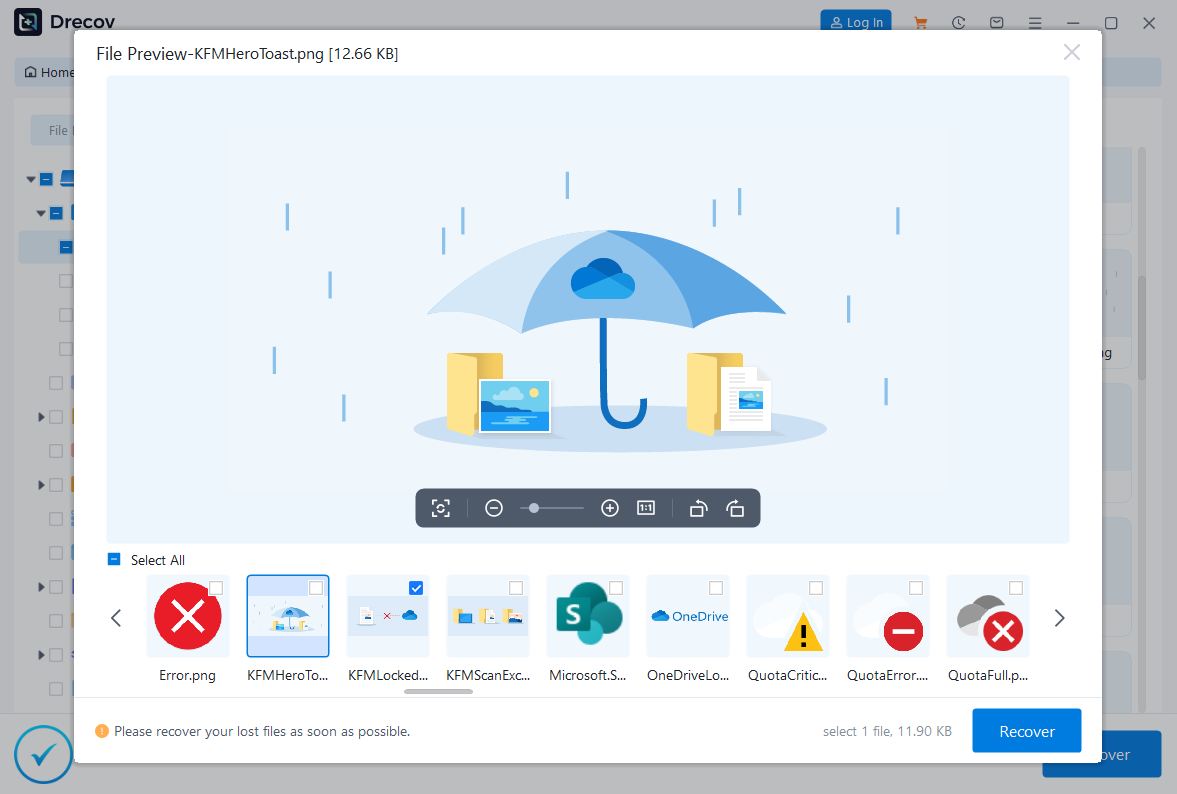
Task: Open the feedback mail icon
Action: coord(996,22)
